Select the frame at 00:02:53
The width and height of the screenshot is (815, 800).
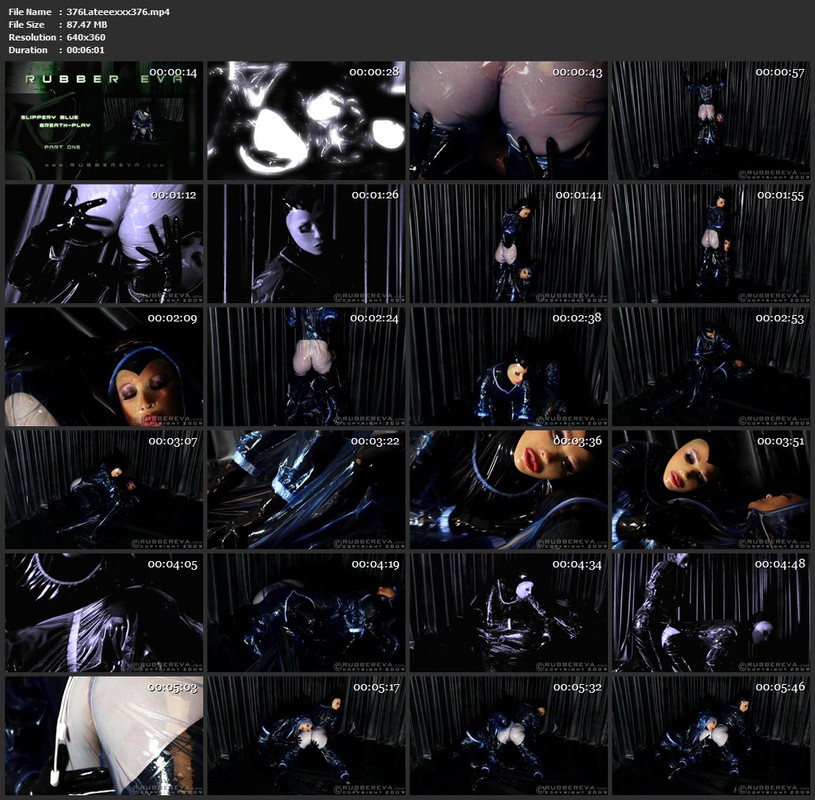[x=711, y=366]
